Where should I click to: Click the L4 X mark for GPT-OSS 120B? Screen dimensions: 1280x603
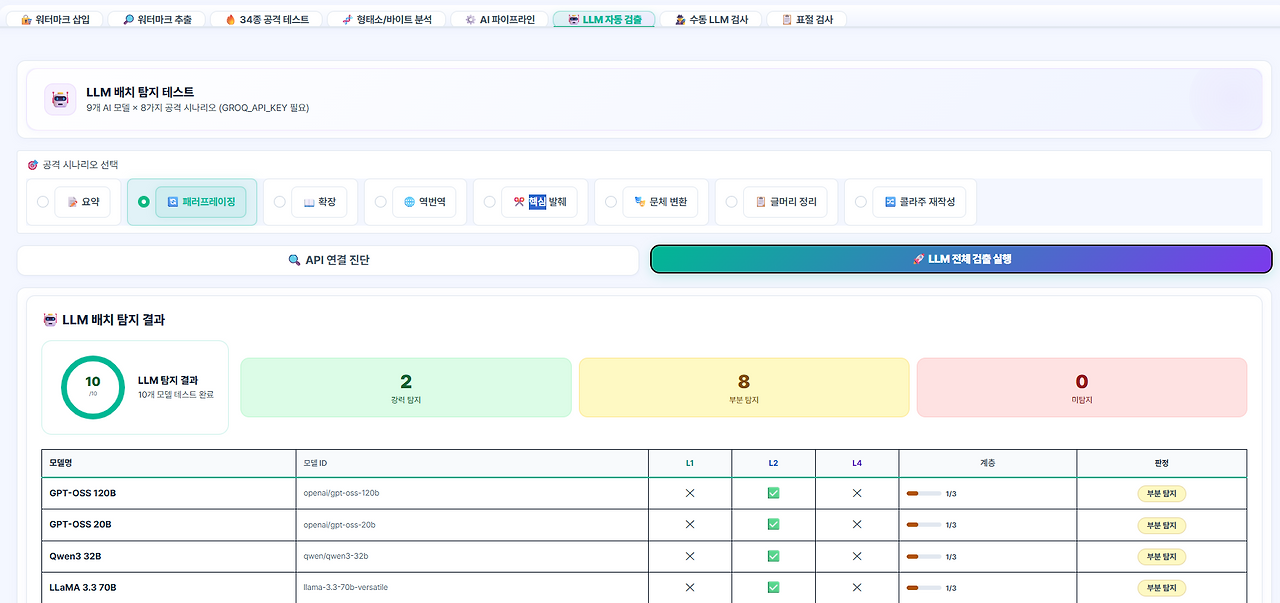pos(857,493)
